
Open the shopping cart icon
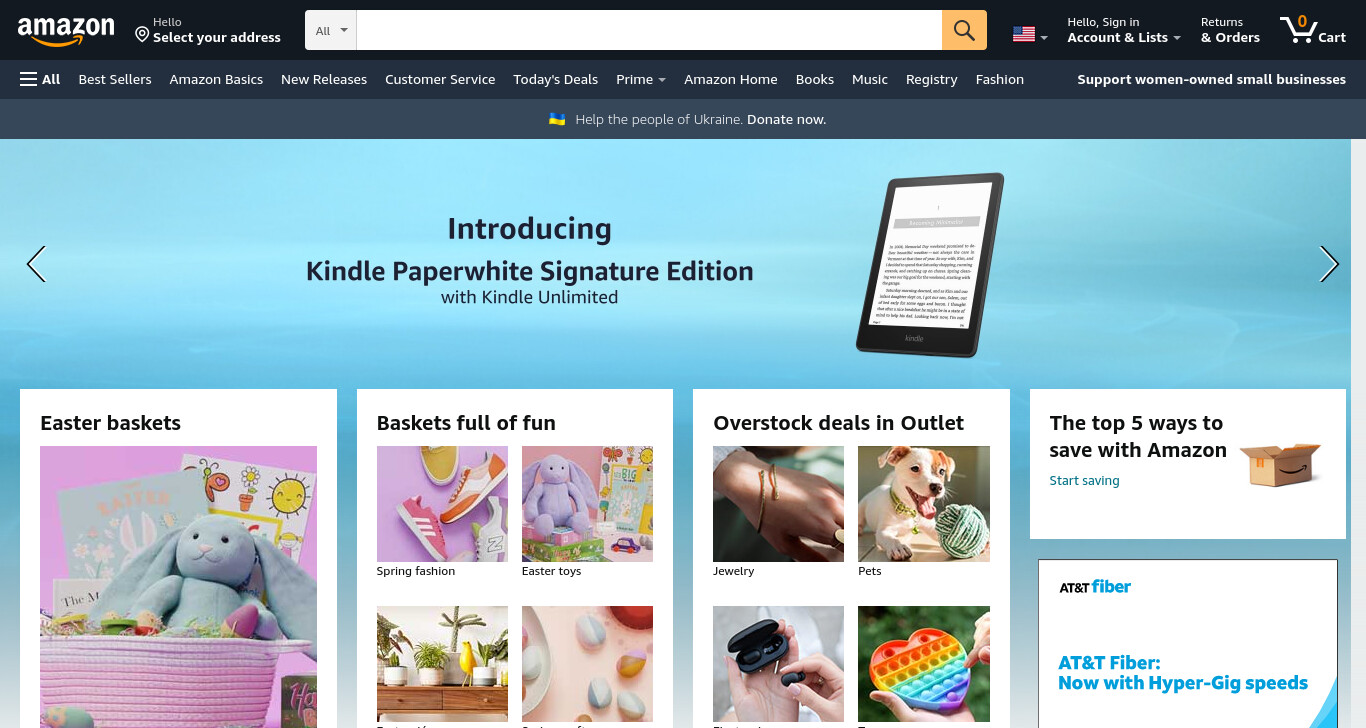tap(1313, 30)
